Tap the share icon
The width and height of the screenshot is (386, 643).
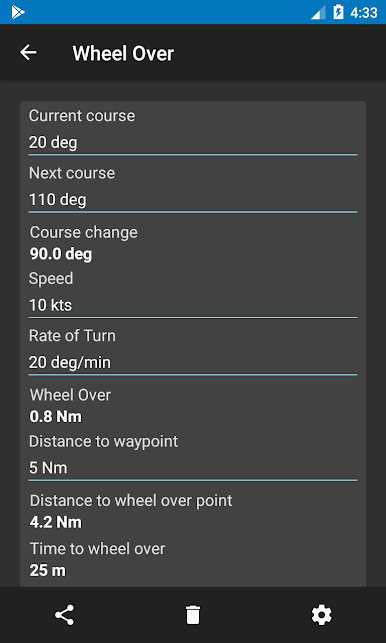(x=64, y=615)
